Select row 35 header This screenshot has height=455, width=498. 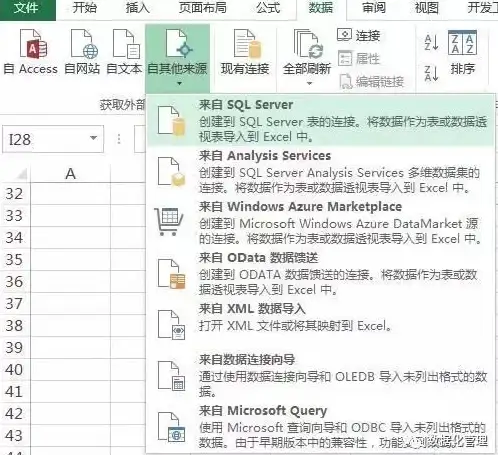coord(15,260)
